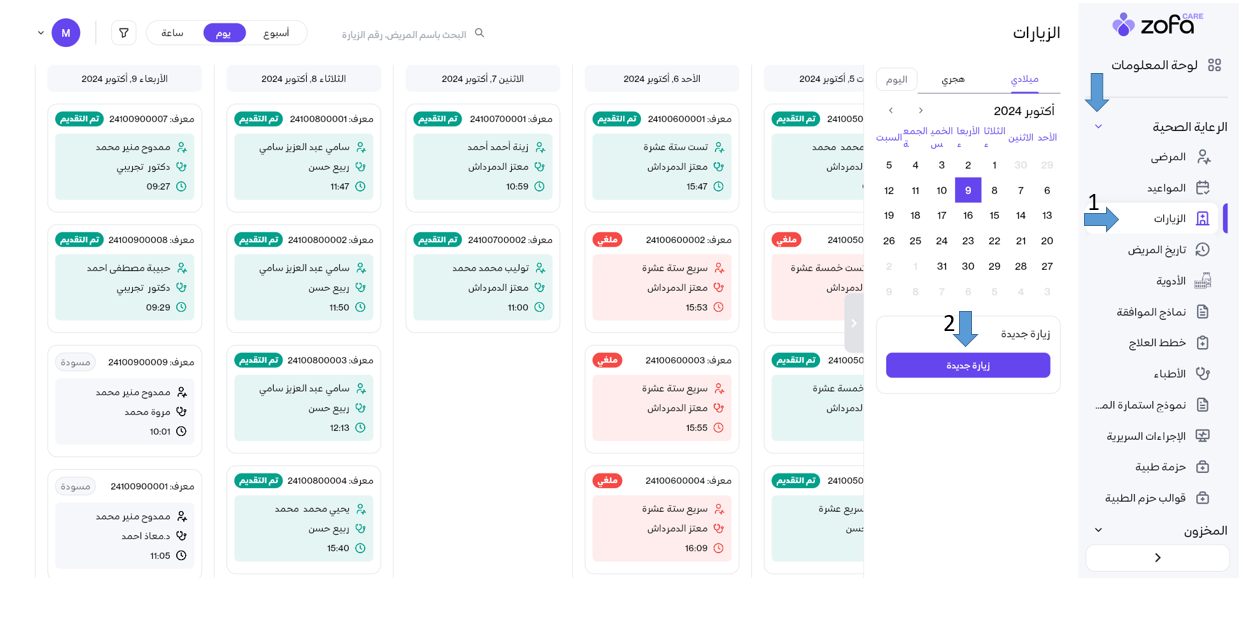Open consent forms (نماذج الموافقة) icon

[x=1203, y=312]
